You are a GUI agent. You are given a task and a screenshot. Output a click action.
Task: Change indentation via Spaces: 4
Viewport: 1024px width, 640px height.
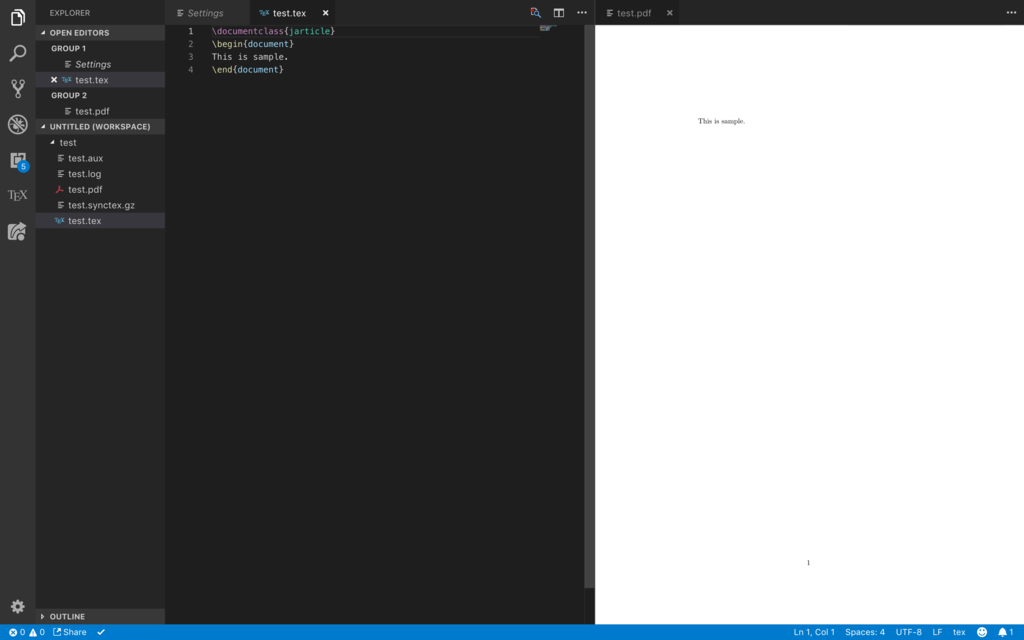coord(865,632)
